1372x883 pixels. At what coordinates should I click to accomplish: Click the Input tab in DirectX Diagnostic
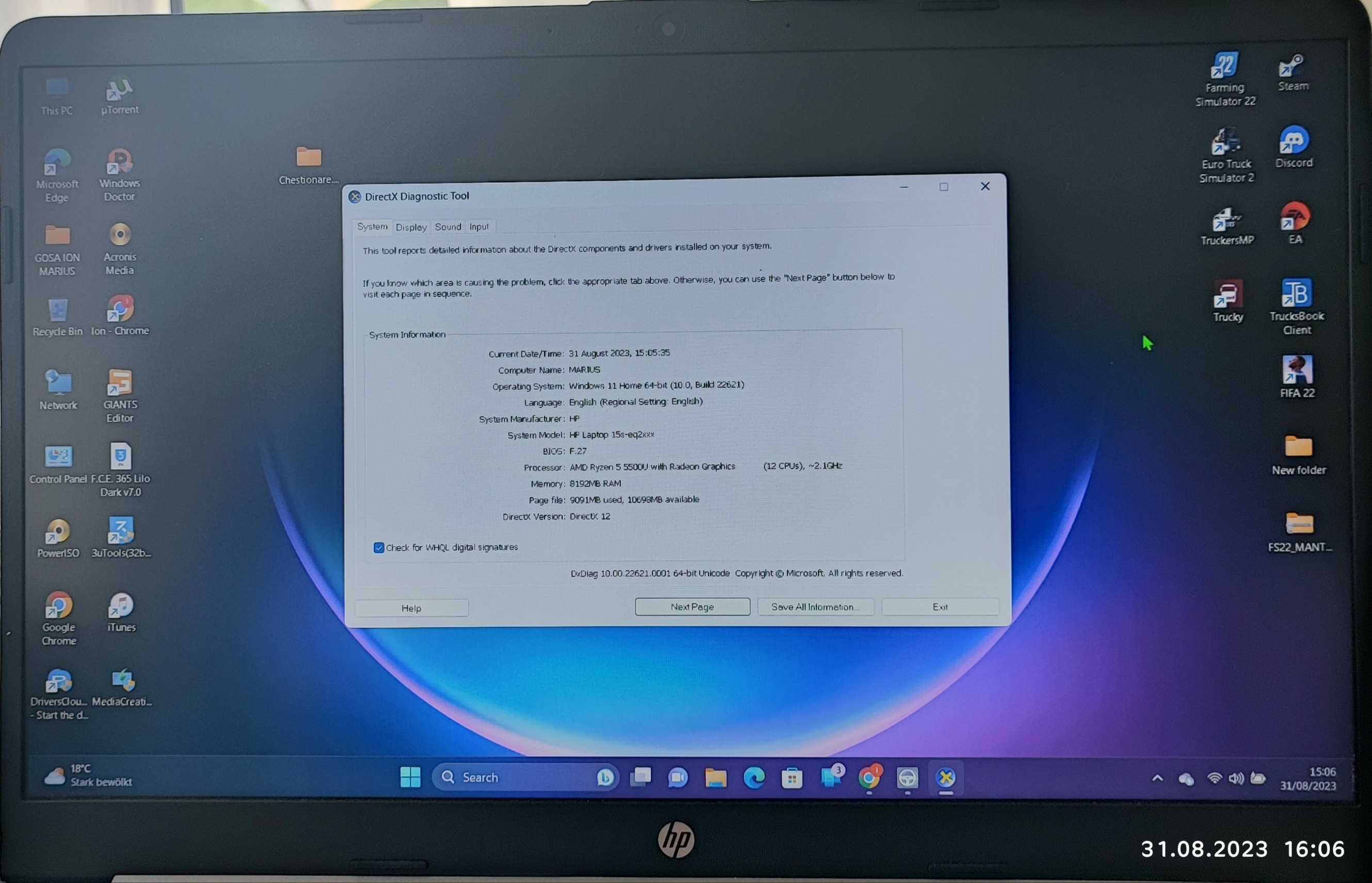[x=479, y=225]
